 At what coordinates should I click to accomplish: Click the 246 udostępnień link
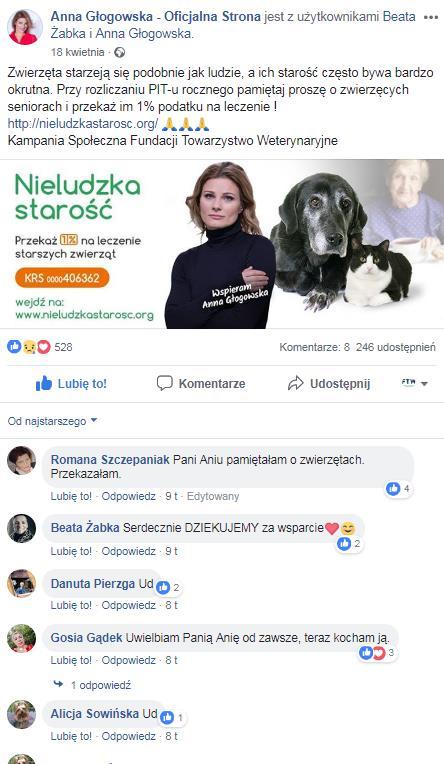pos(396,347)
